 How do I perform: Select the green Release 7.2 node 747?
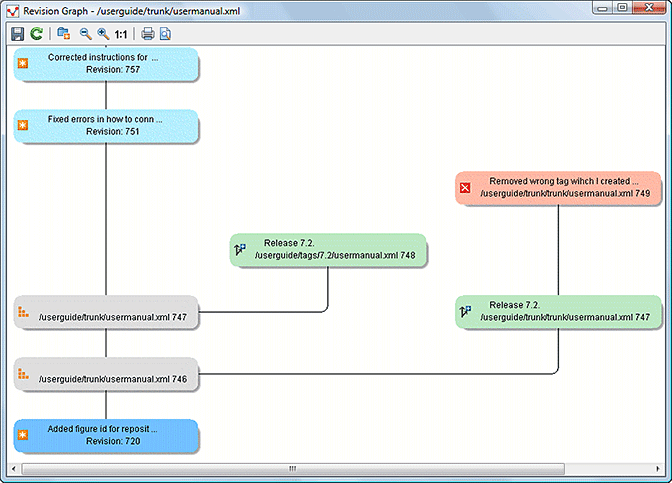(557, 311)
